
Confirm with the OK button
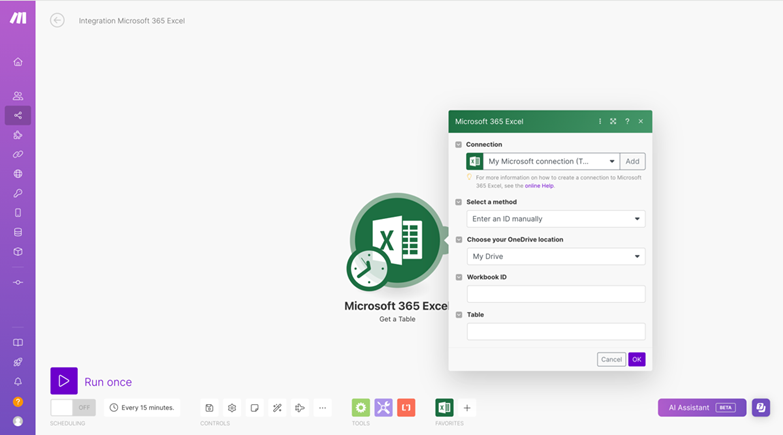637,359
